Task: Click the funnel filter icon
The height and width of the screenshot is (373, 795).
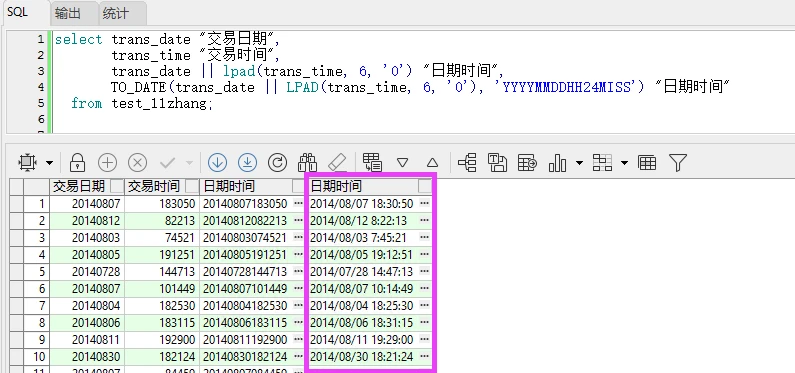Action: 677,163
